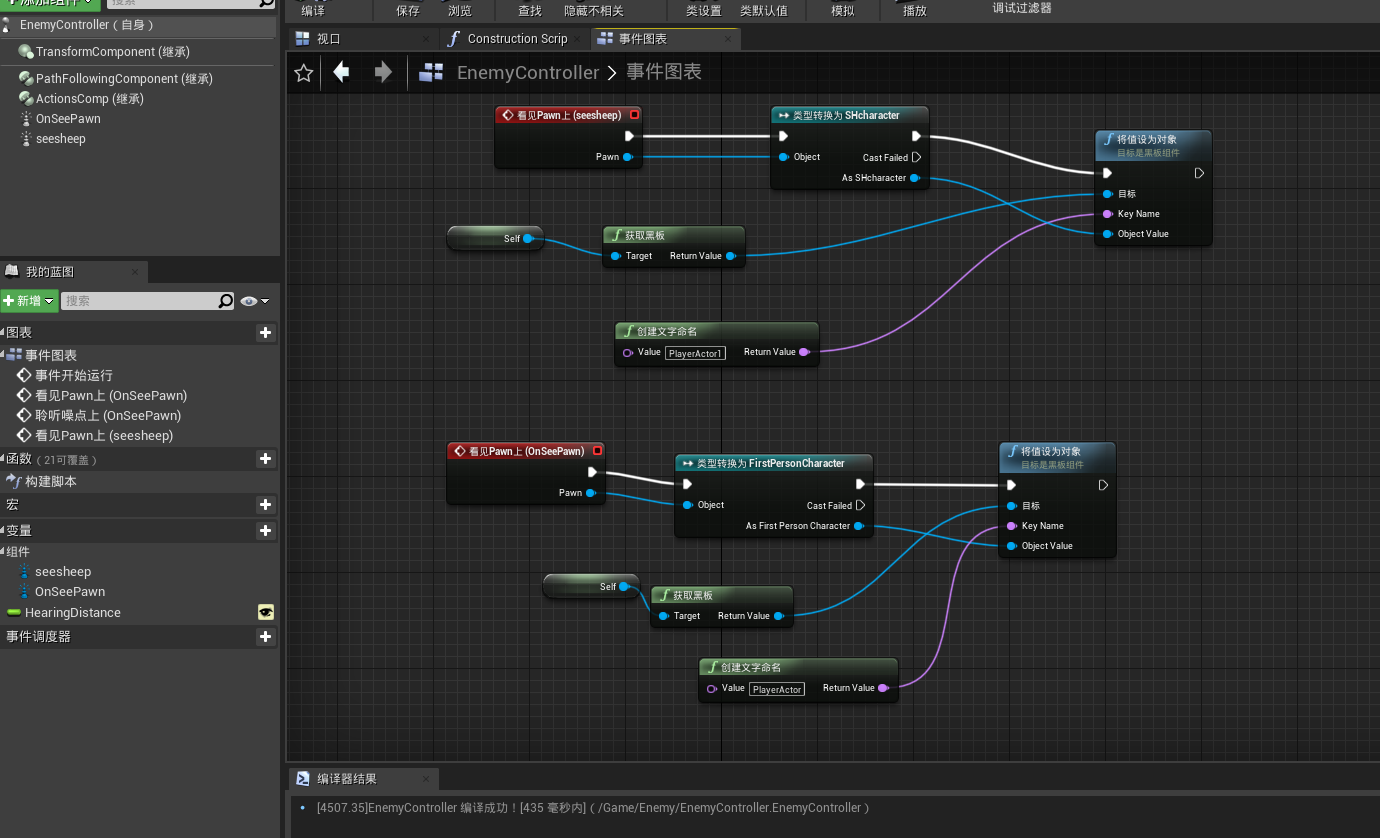Edit the PlayerActor1 value field
The height and width of the screenshot is (838, 1380).
point(695,353)
